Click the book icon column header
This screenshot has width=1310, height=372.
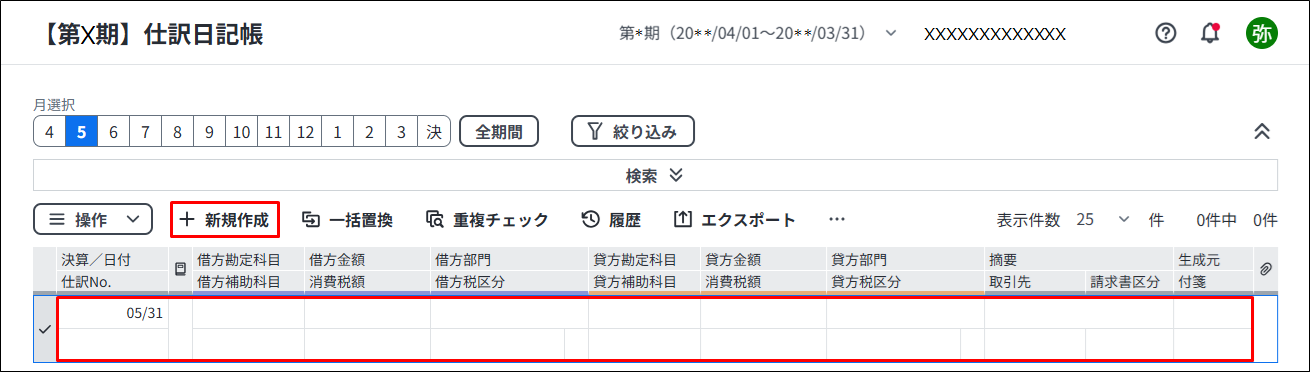pos(181,269)
